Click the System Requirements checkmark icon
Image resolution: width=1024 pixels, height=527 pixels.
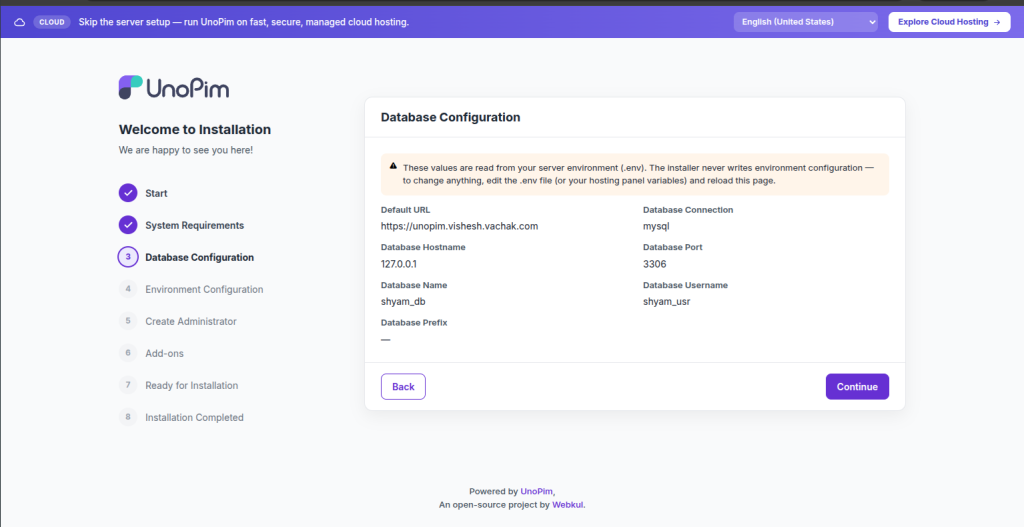coord(128,225)
